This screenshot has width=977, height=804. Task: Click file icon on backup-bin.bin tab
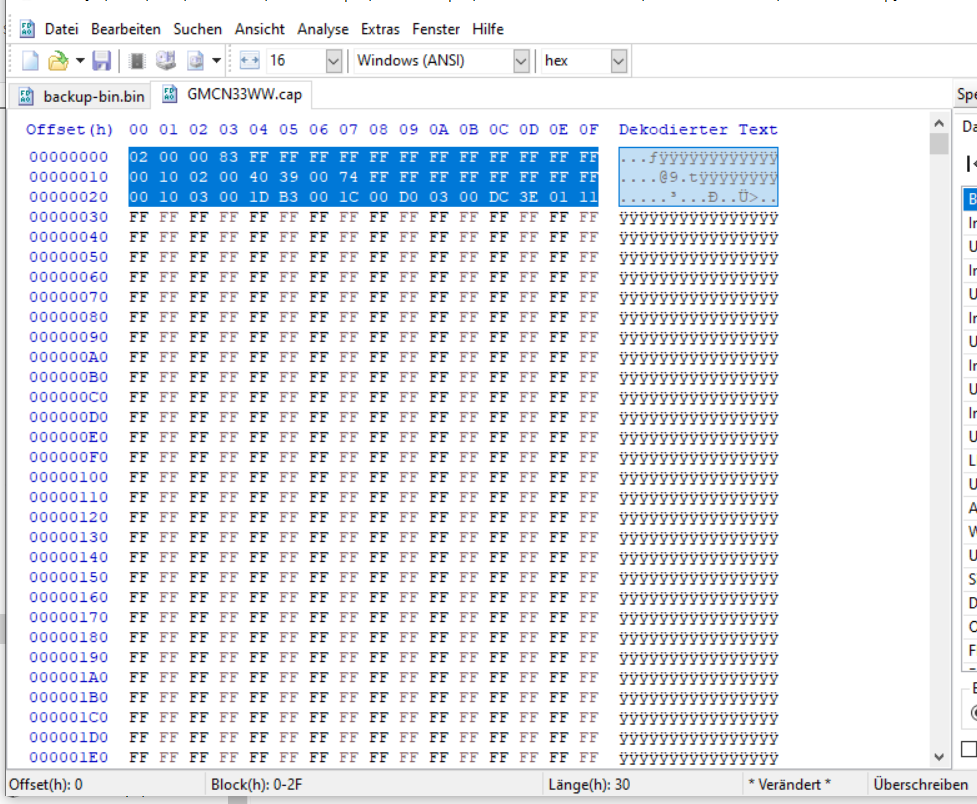click(x=26, y=96)
